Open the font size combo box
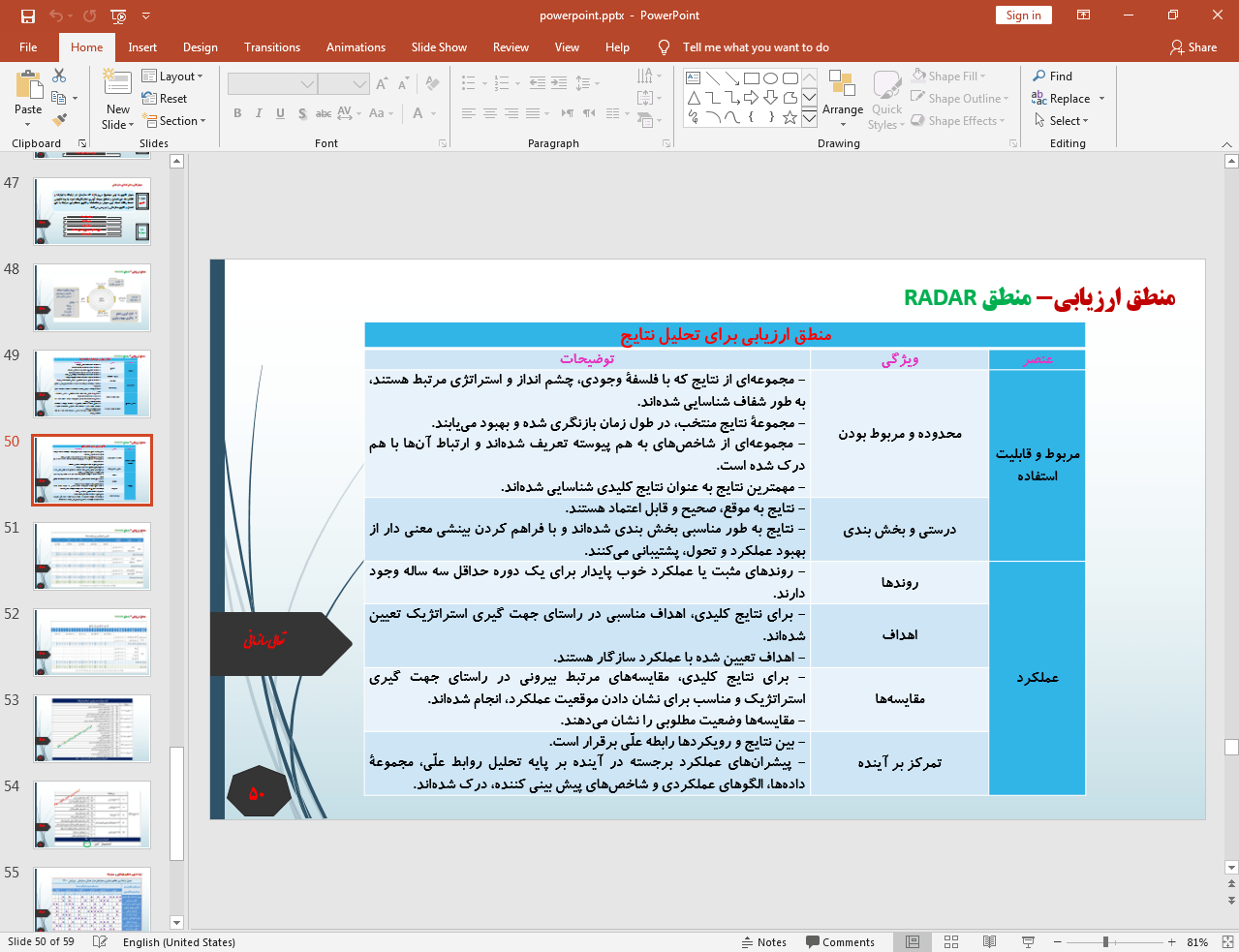The width and height of the screenshot is (1239, 952). [344, 84]
